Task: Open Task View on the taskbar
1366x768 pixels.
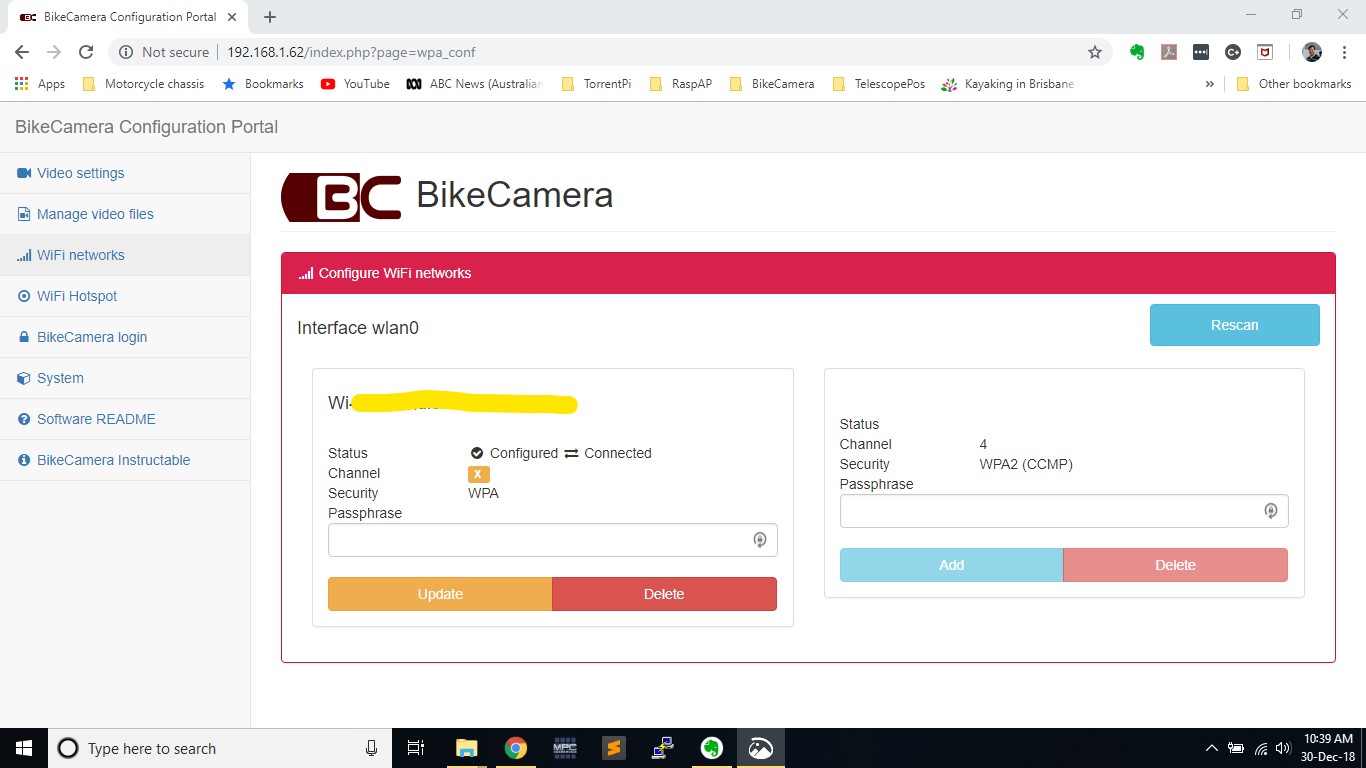Action: click(416, 748)
